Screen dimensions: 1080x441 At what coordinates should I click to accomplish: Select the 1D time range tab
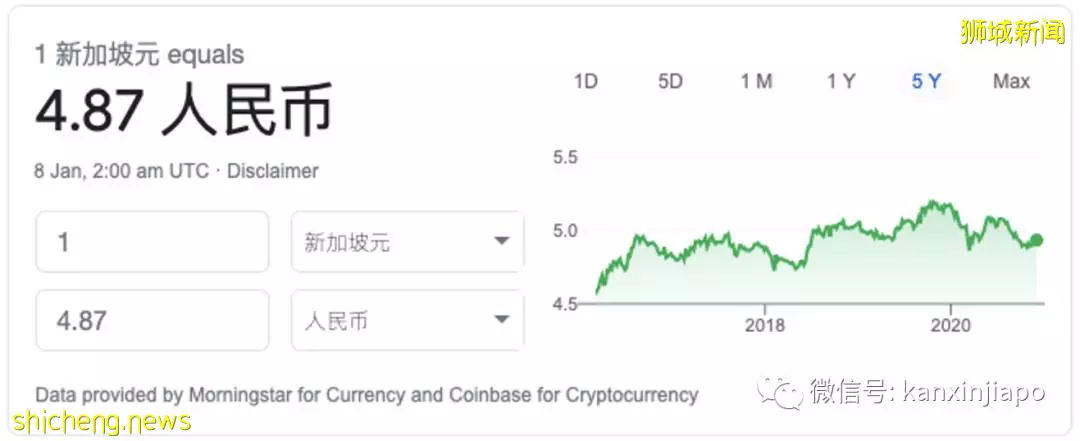pos(585,81)
